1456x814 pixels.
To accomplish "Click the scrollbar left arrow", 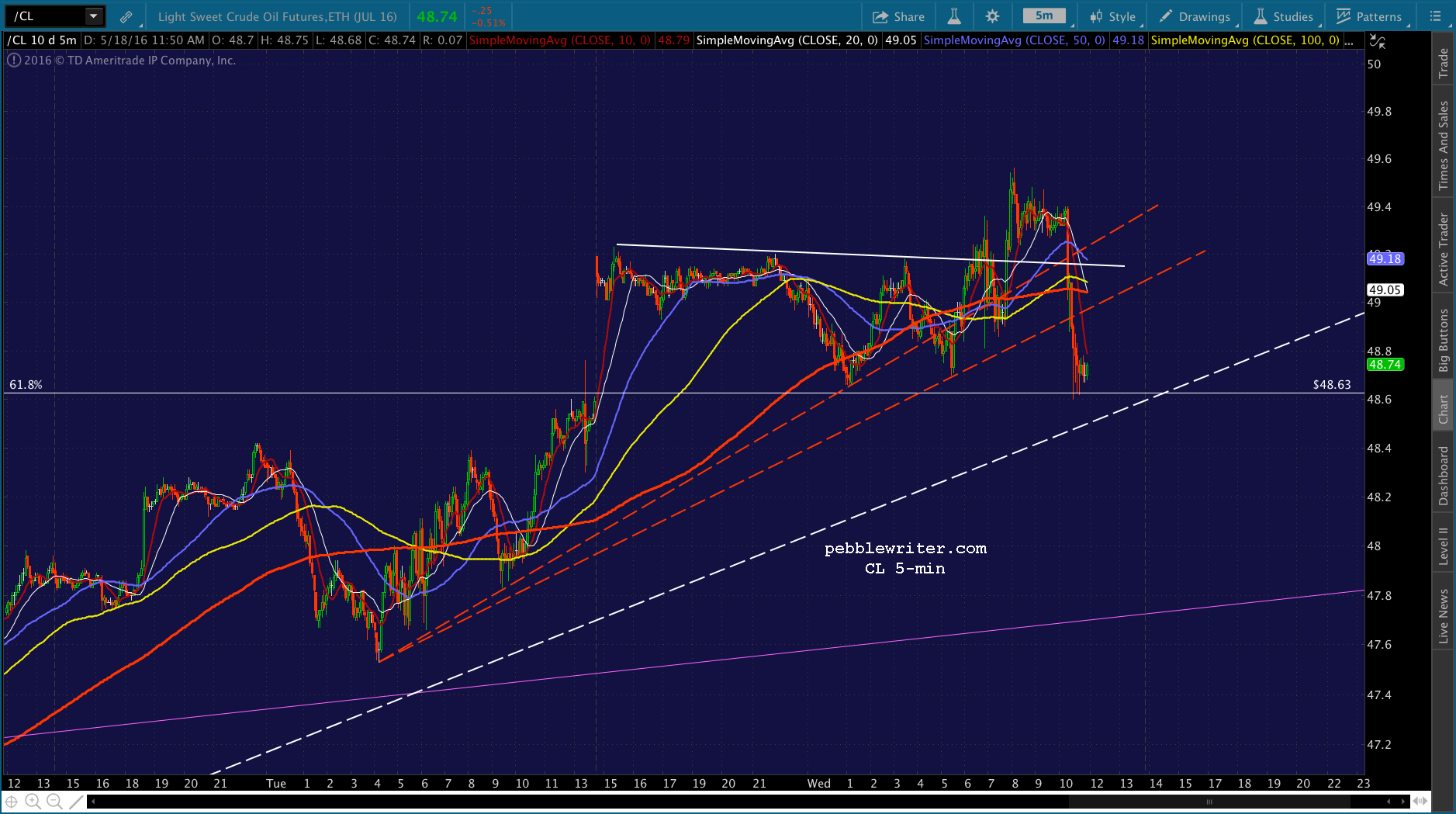I will click(x=93, y=802).
